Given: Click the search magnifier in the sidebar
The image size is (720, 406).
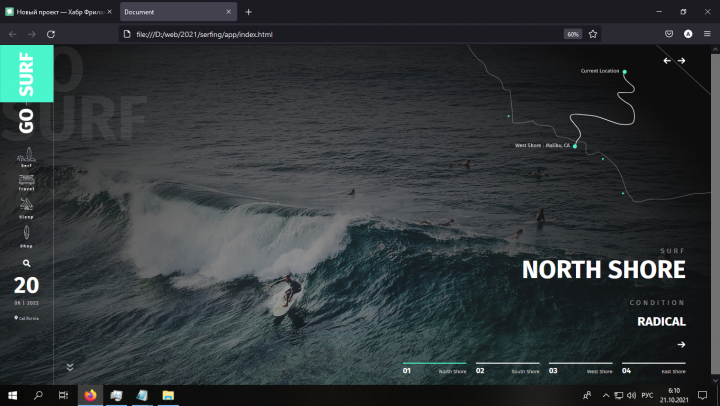Looking at the screenshot, I should click(27, 263).
